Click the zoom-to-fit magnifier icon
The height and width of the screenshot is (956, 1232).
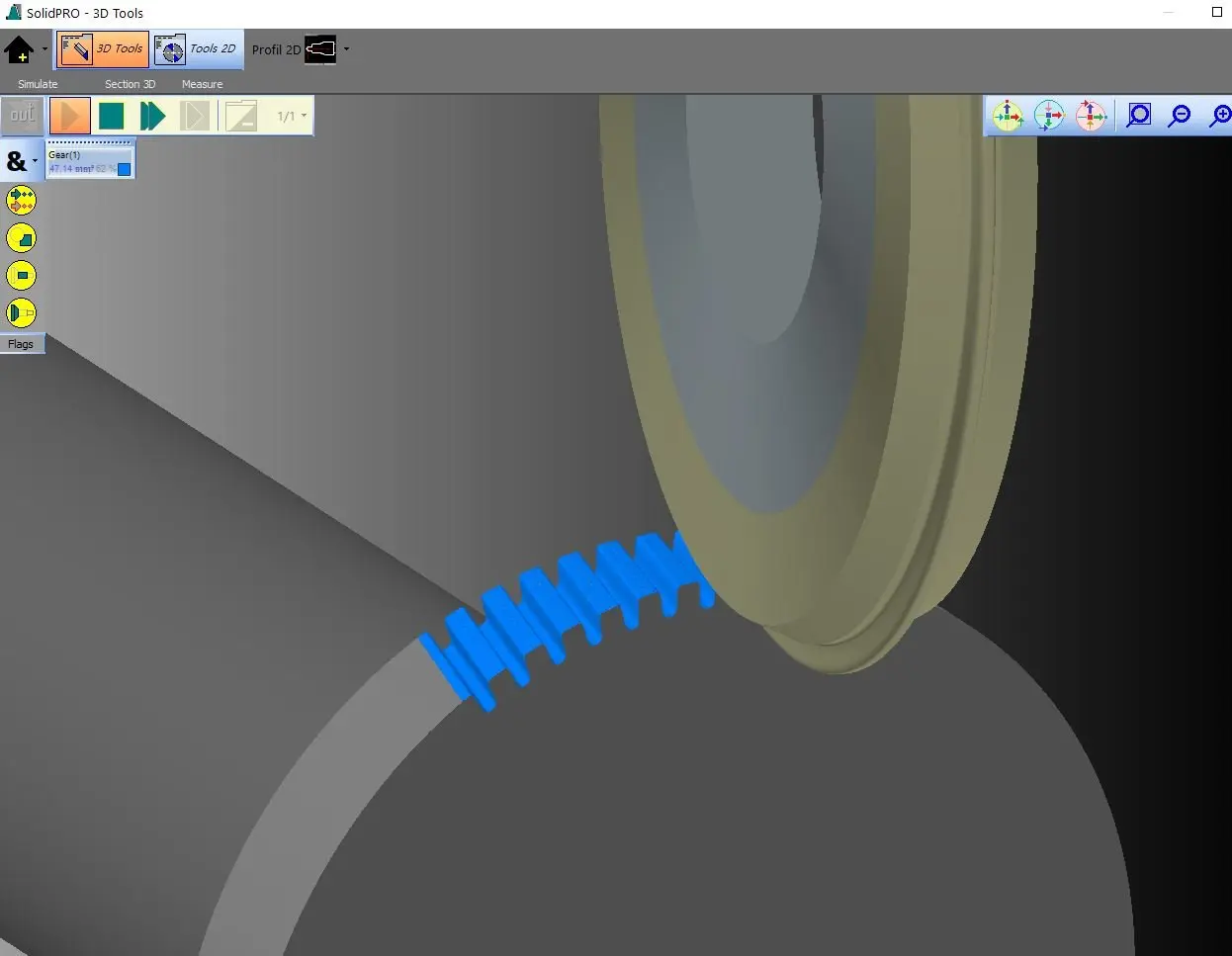pos(1139,116)
